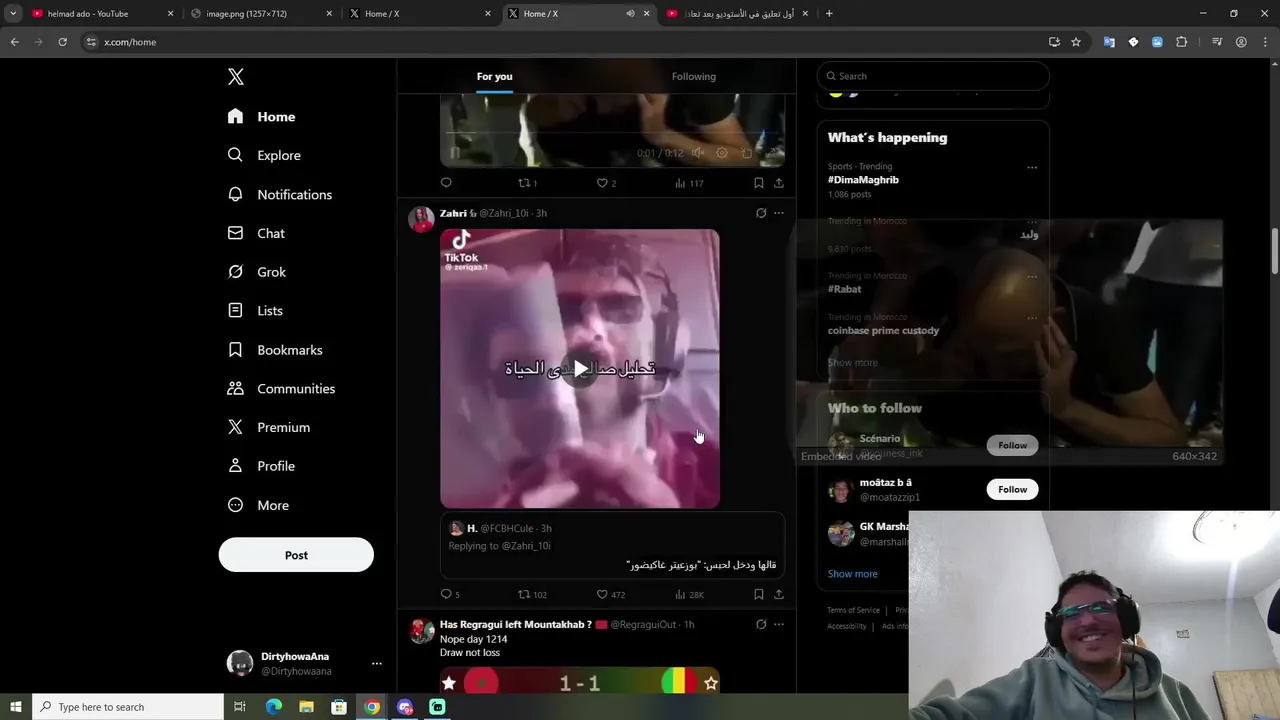The width and height of the screenshot is (1280, 720).
Task: Bookmark this page with star icon
Action: 1076,42
